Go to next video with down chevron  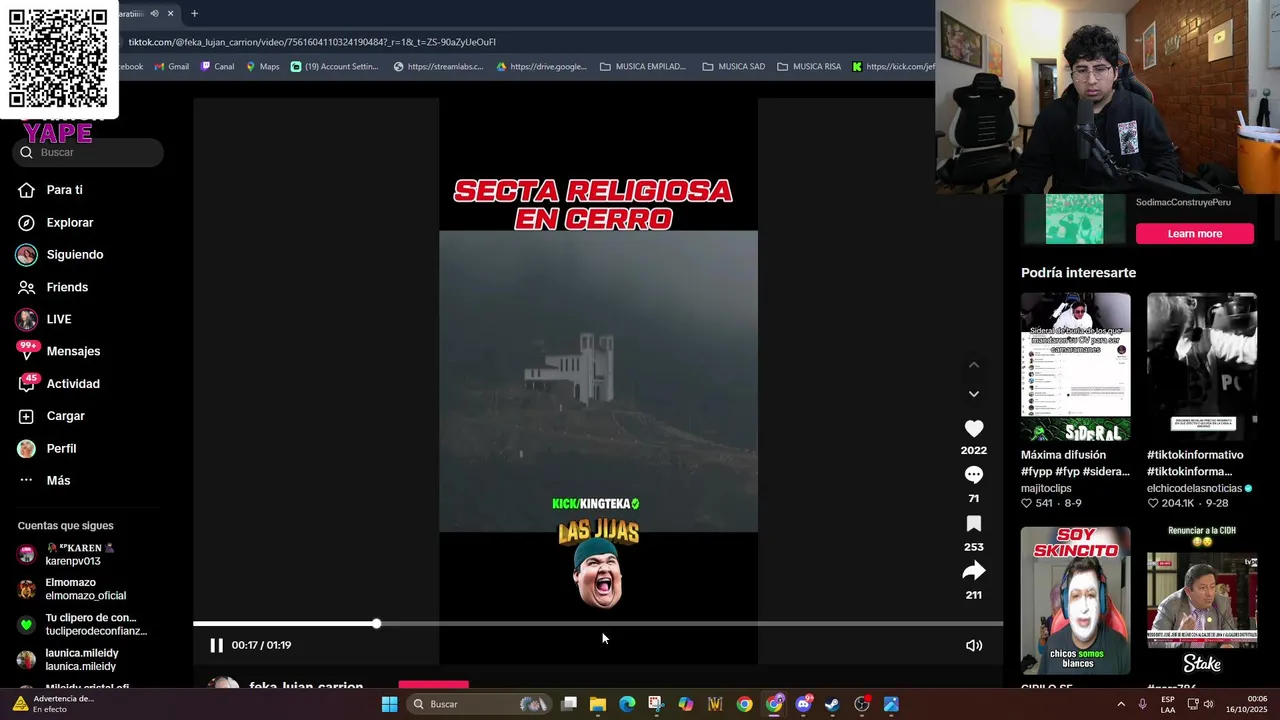(973, 394)
